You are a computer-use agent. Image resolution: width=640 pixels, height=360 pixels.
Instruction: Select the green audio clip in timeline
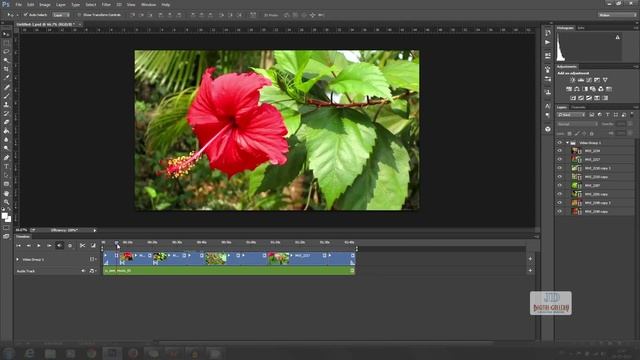pos(229,271)
